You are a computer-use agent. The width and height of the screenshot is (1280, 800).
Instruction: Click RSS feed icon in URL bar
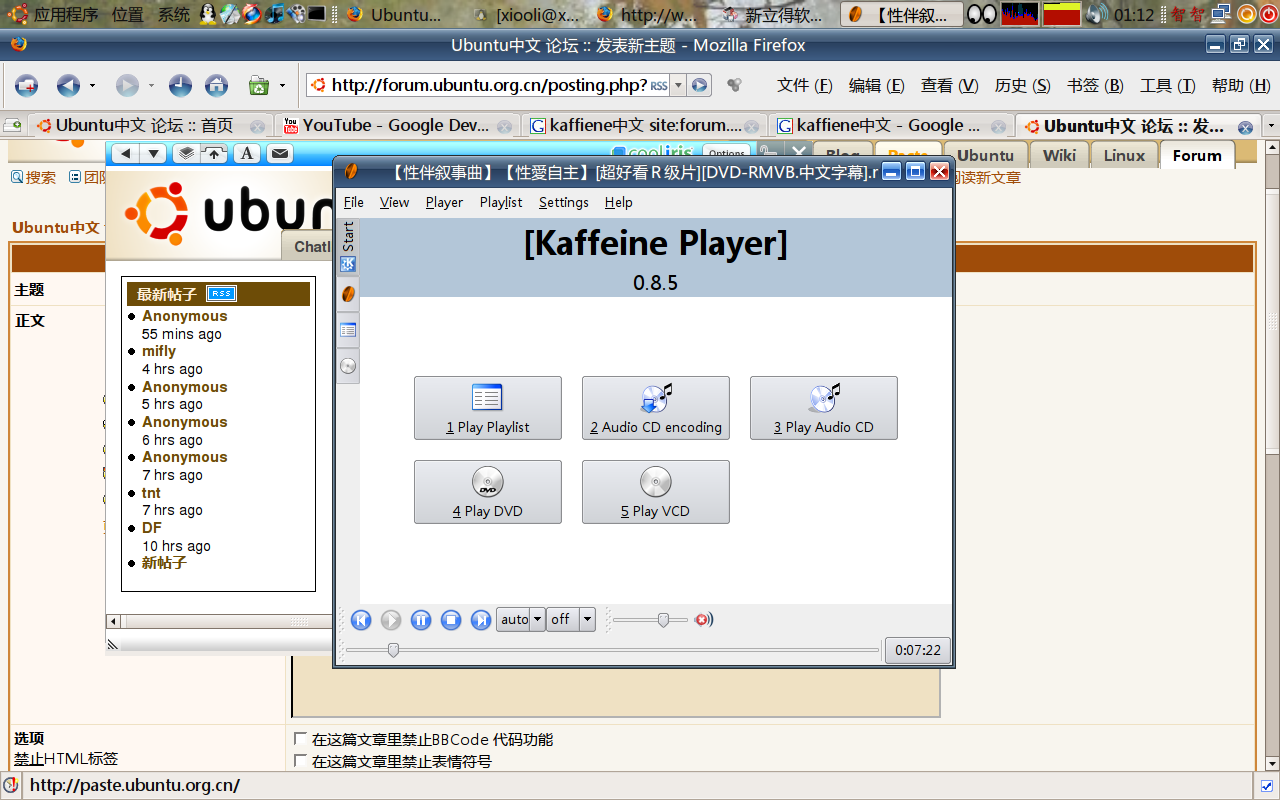659,86
